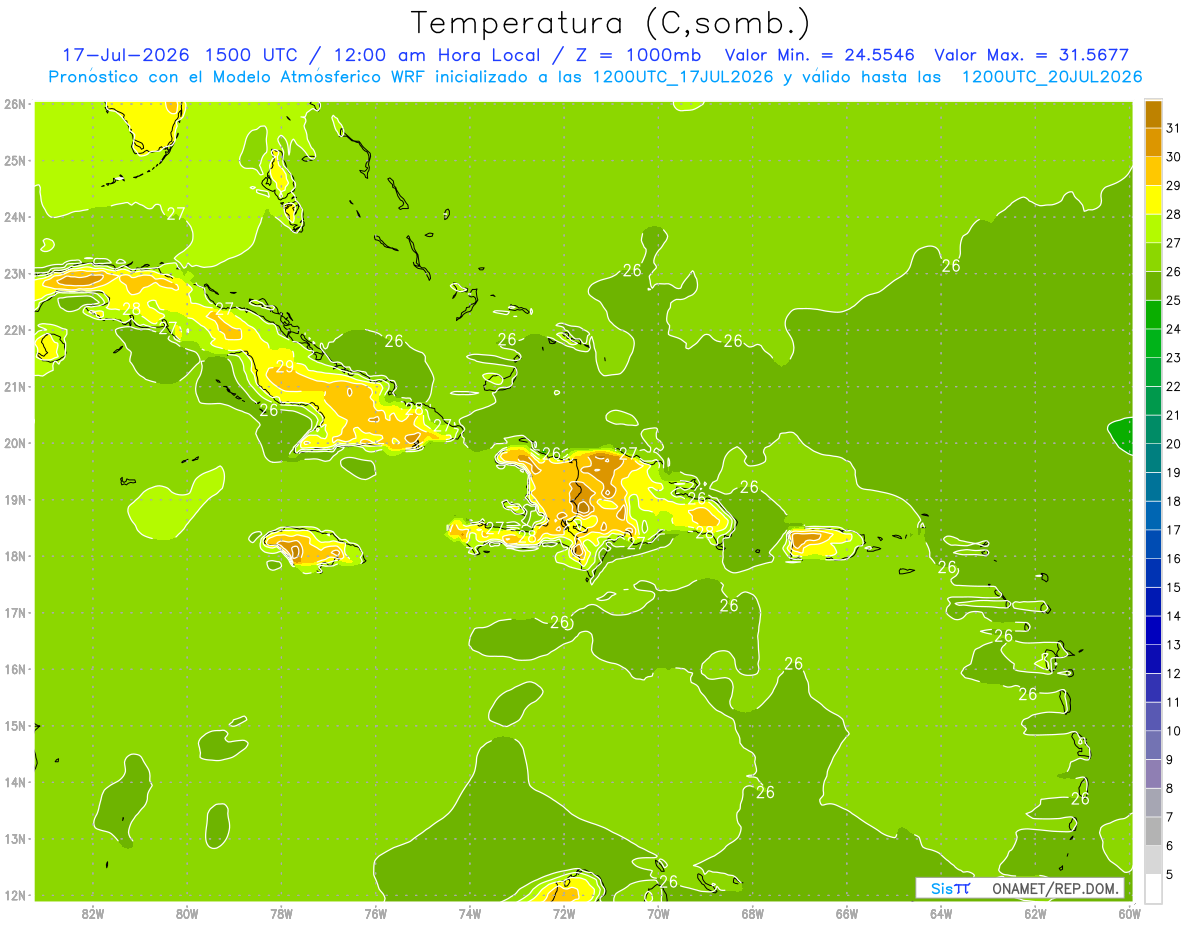Screen dimensions: 1200x927
Task: Click the 62W longitude axis label
Action: 1036,912
